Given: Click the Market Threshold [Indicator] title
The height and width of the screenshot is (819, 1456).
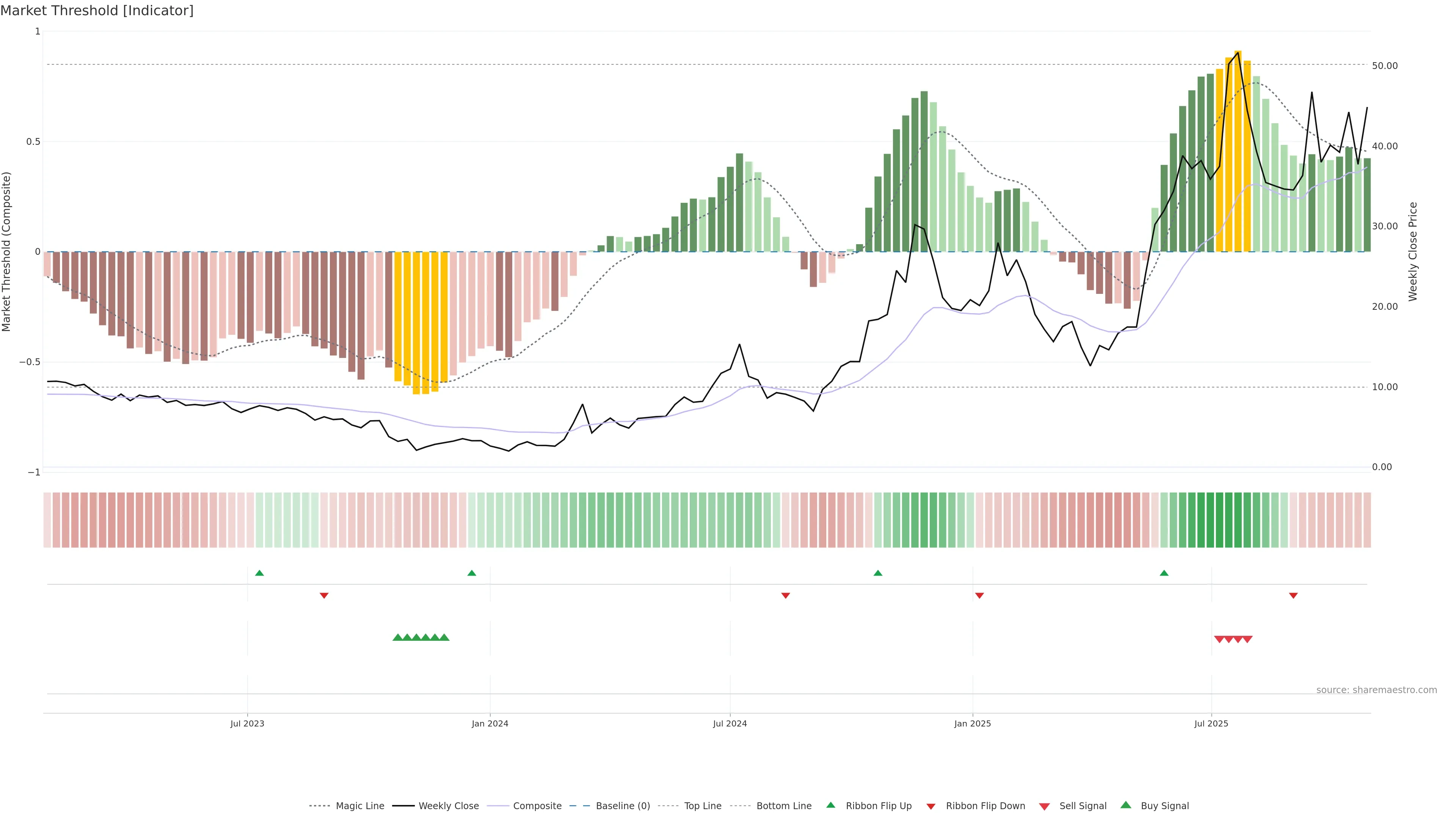Looking at the screenshot, I should (x=97, y=11).
